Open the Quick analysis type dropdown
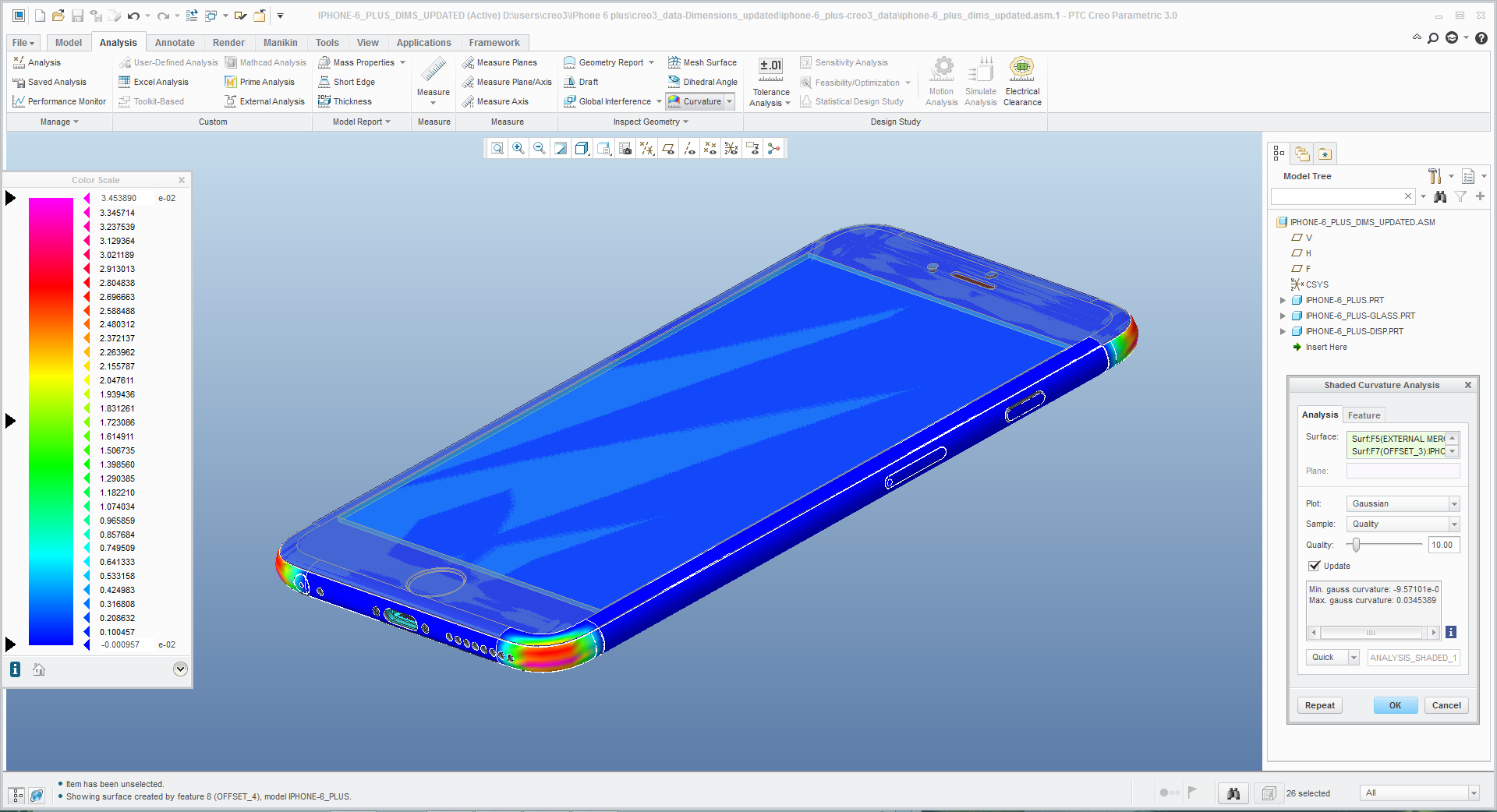This screenshot has height=812, width=1497. (x=1354, y=658)
